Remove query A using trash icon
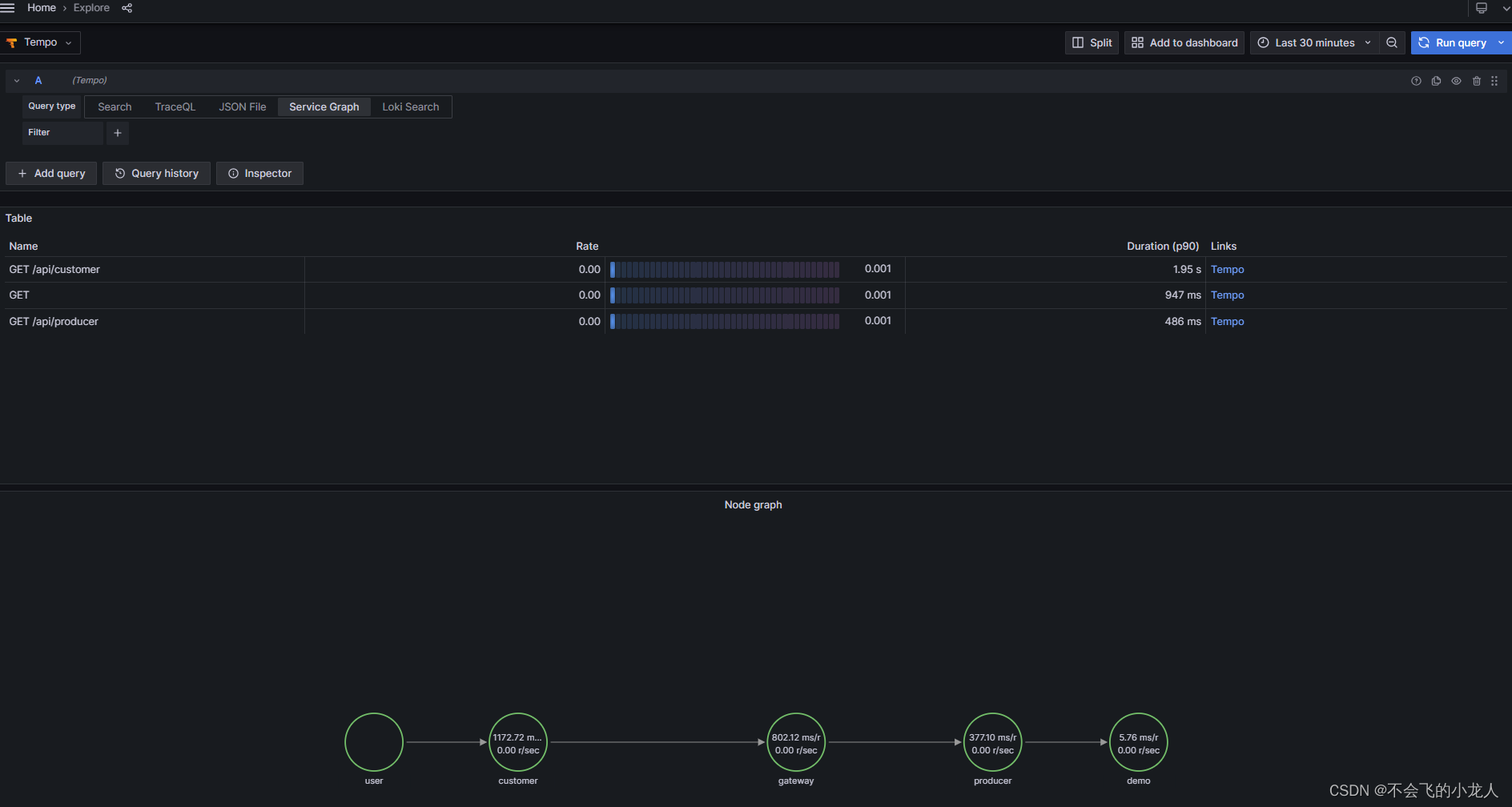The height and width of the screenshot is (807, 1512). pos(1477,80)
